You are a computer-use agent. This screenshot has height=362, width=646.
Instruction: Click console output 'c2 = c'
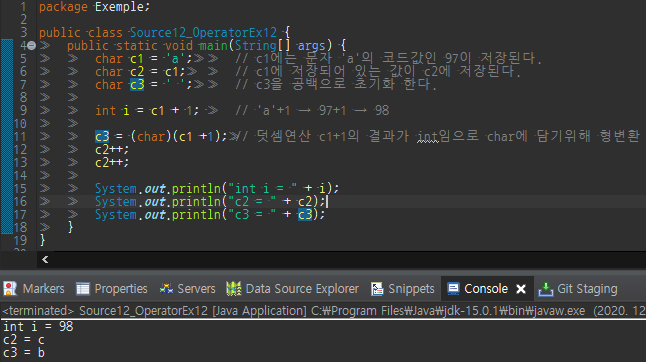[x=24, y=340]
